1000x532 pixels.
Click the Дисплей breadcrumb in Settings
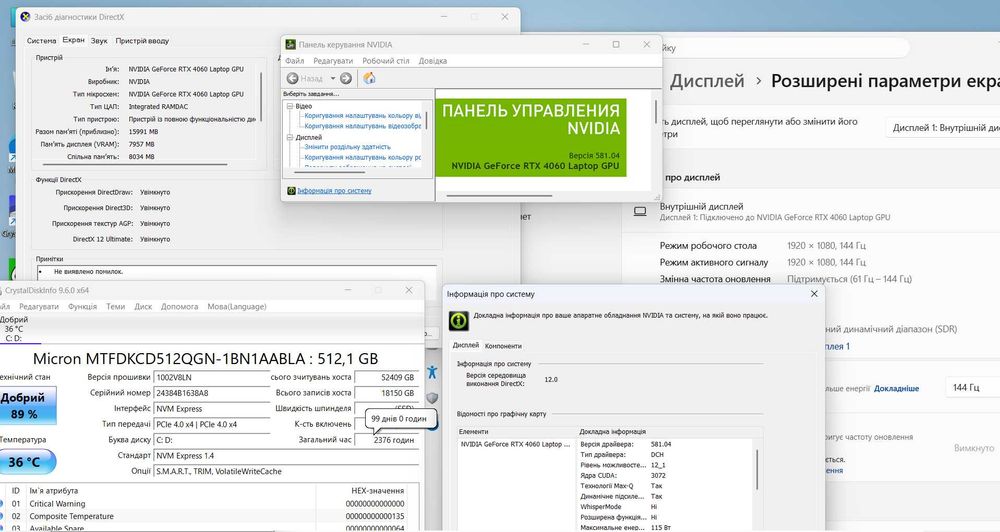(x=707, y=81)
